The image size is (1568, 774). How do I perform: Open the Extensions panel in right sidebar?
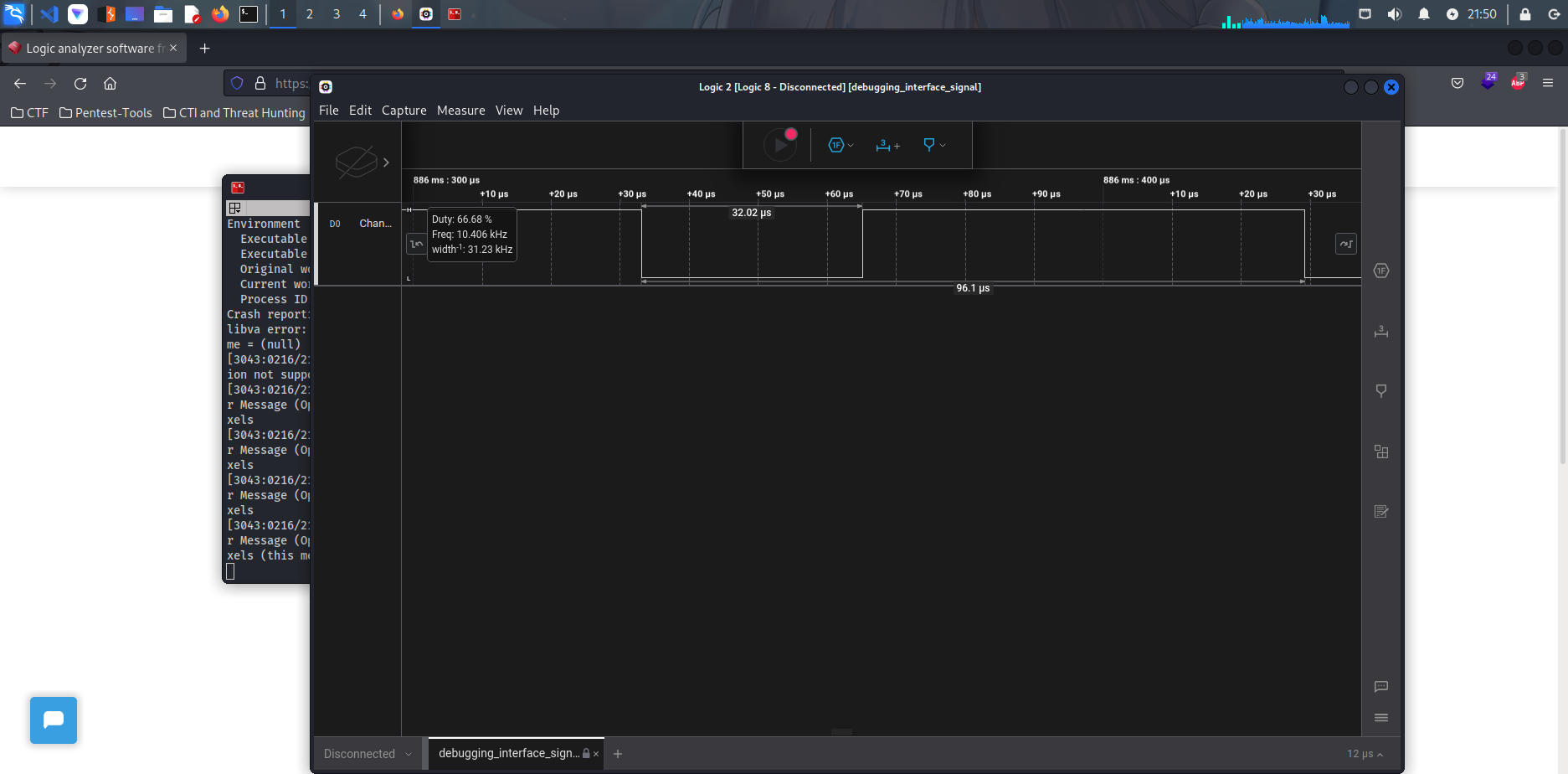point(1381,451)
